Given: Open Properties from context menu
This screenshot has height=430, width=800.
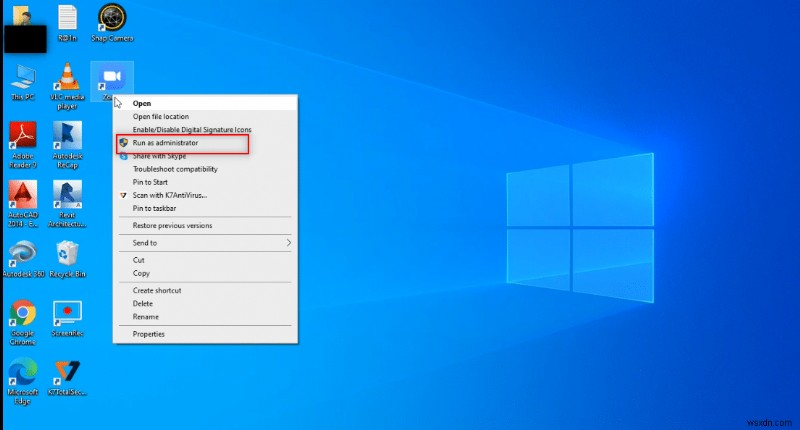Looking at the screenshot, I should pyautogui.click(x=205, y=334).
